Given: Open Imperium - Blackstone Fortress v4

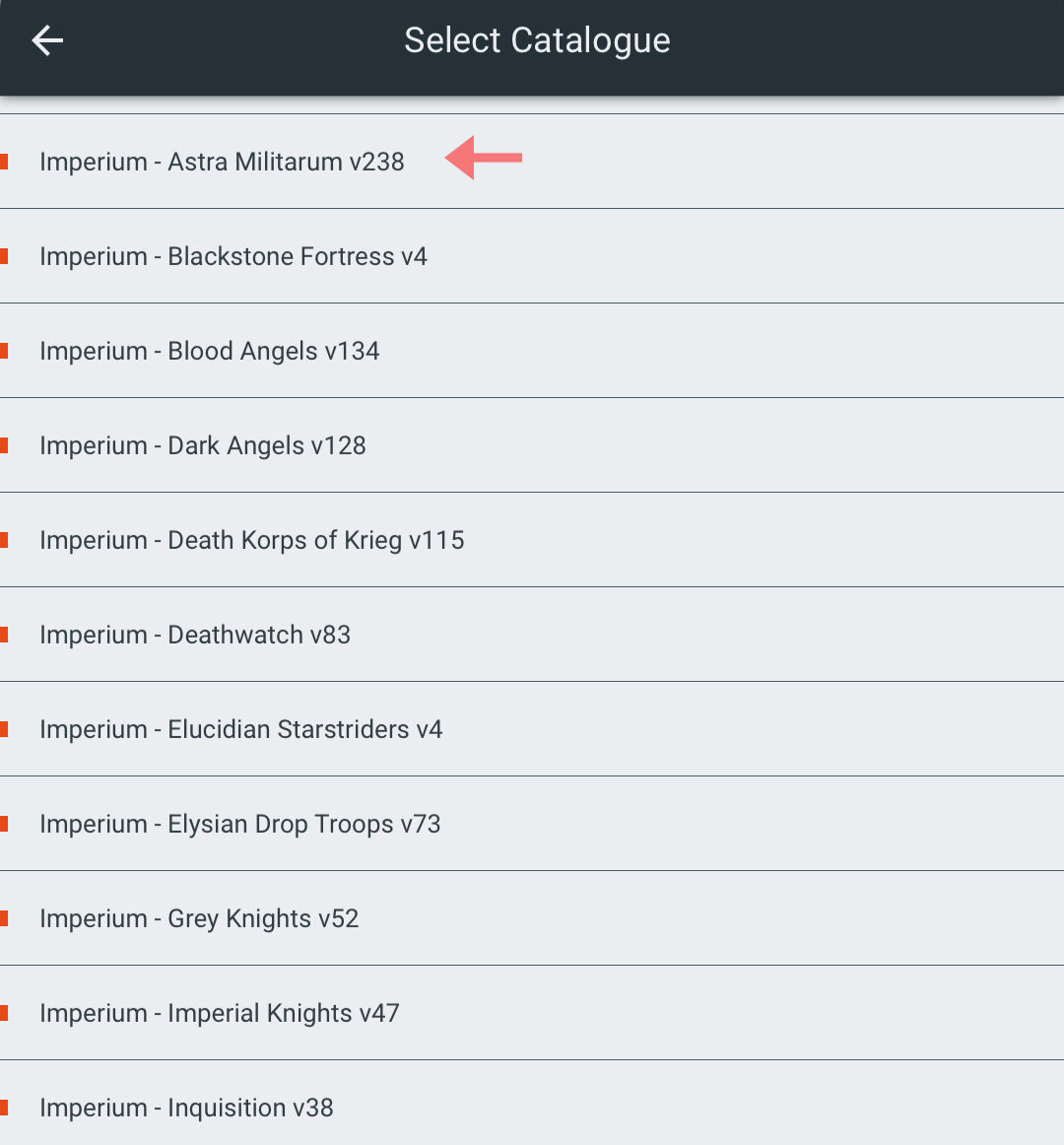Looking at the screenshot, I should click(532, 256).
